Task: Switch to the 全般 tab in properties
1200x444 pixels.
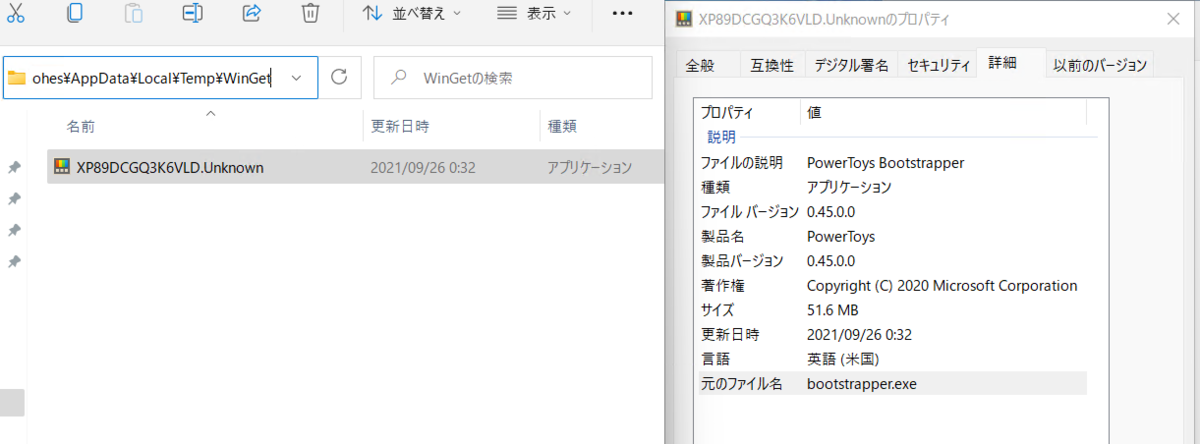Action: (701, 65)
